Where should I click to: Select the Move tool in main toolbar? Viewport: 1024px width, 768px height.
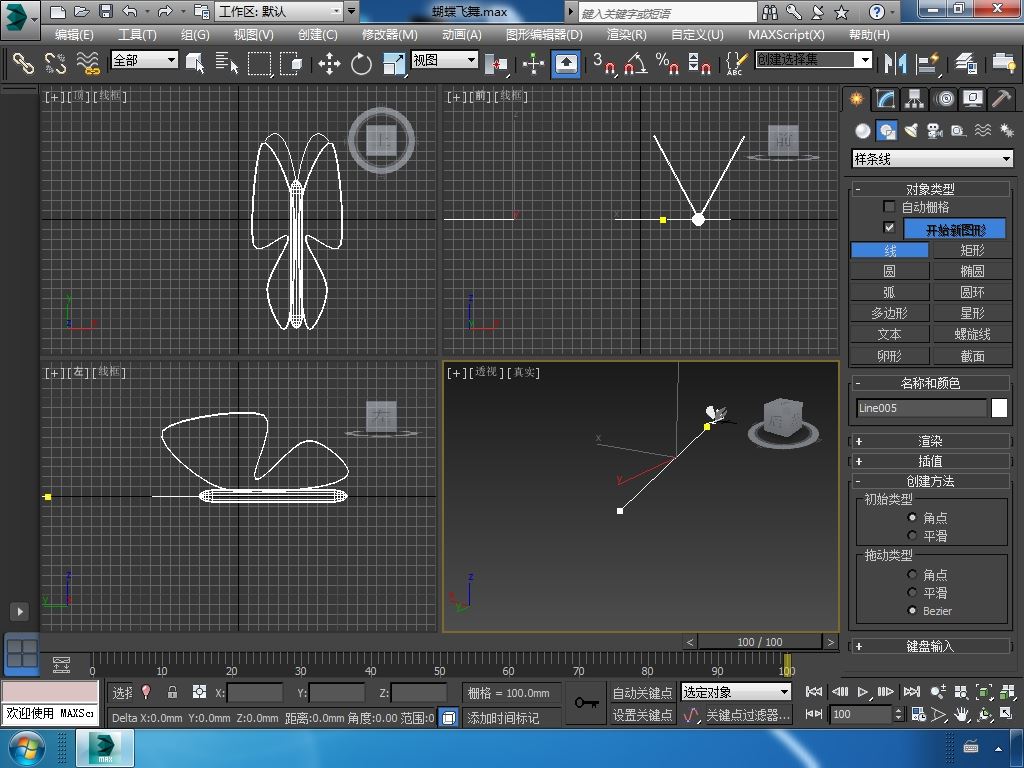(329, 64)
